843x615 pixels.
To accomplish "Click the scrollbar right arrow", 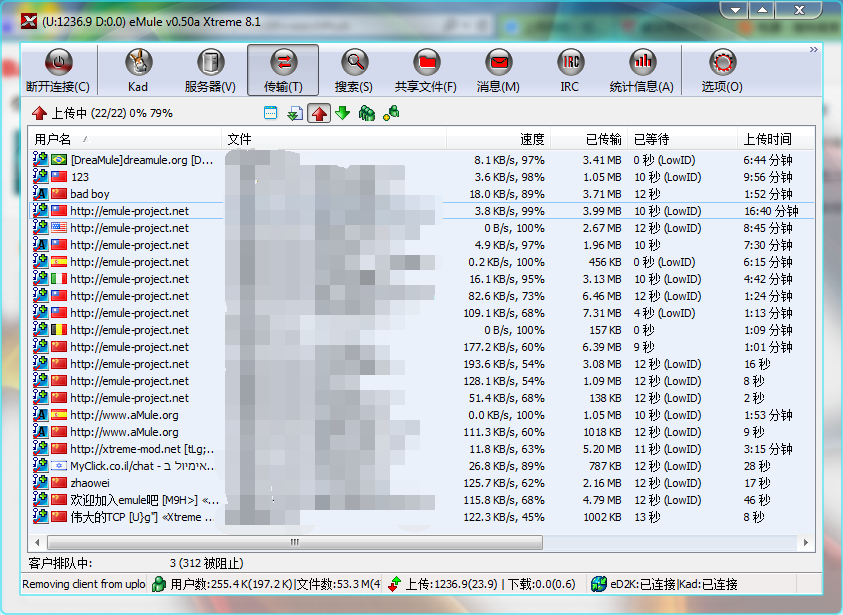I will tap(805, 542).
